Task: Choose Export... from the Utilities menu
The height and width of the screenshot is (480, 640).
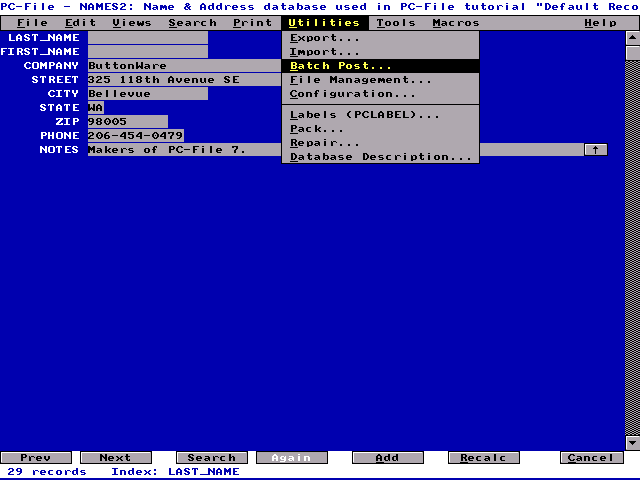Action: click(x=325, y=38)
